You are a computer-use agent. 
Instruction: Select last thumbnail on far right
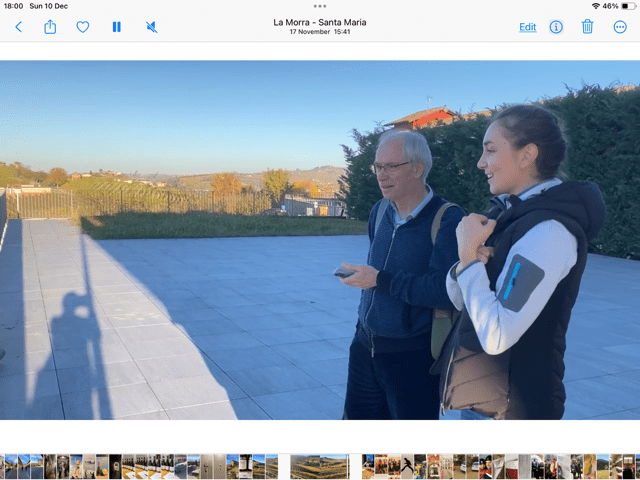632,466
